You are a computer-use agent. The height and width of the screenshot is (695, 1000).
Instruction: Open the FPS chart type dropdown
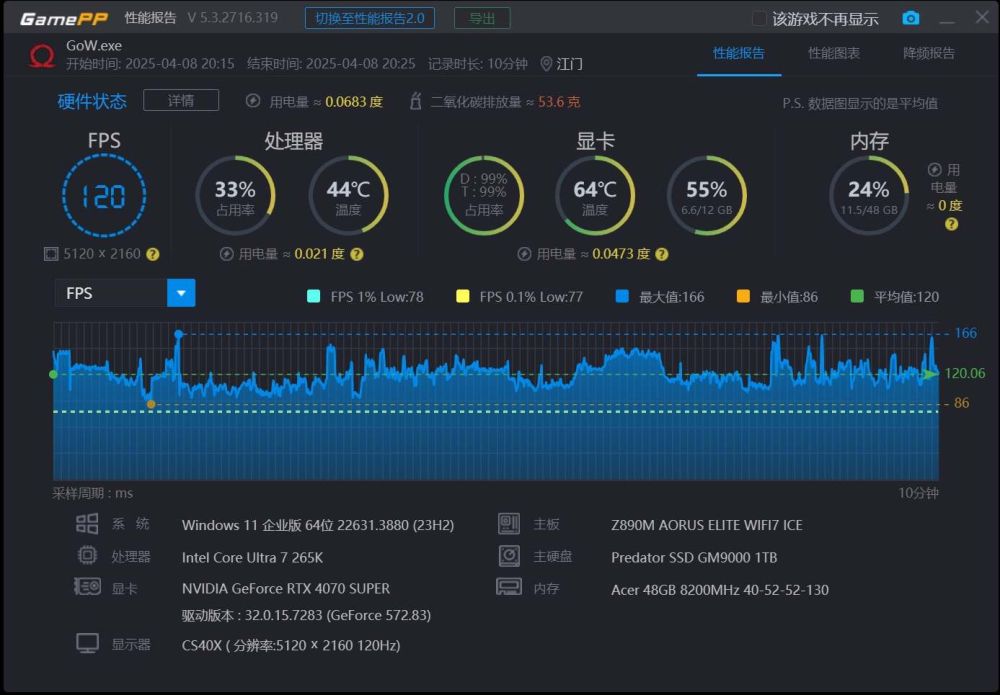181,293
